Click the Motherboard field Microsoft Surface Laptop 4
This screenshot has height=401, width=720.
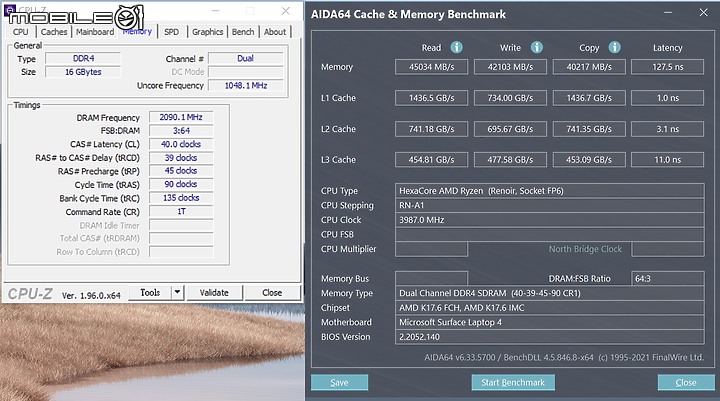(550, 322)
